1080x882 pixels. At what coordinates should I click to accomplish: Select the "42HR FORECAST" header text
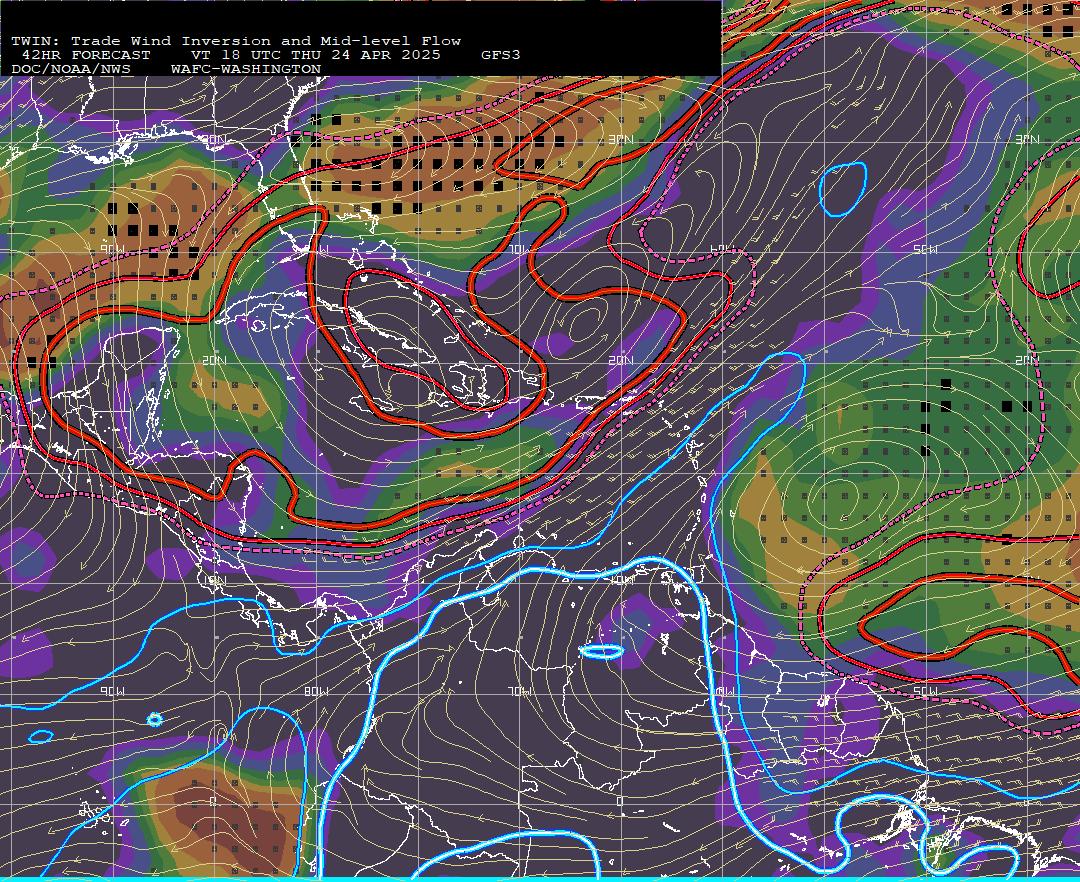[x=85, y=55]
